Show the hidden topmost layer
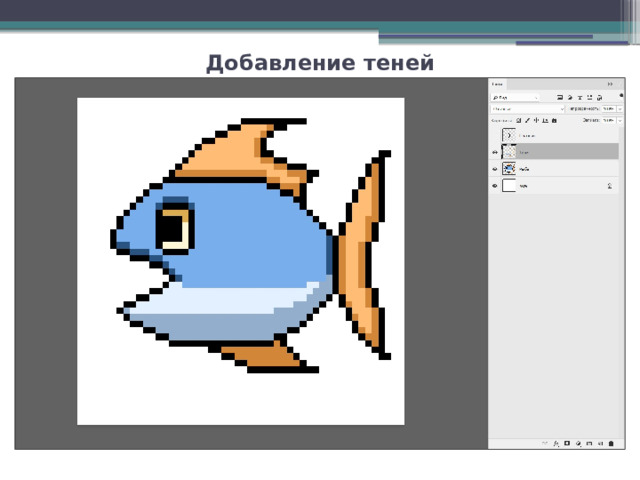The image size is (640, 480). click(x=495, y=136)
